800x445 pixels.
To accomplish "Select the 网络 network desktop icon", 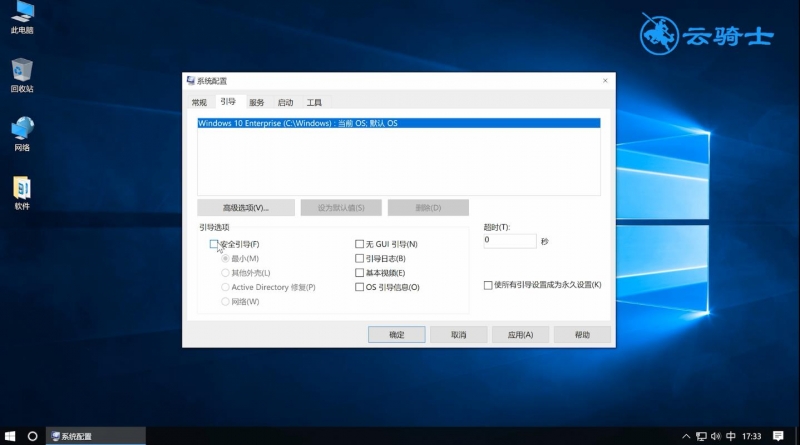I will [x=22, y=134].
